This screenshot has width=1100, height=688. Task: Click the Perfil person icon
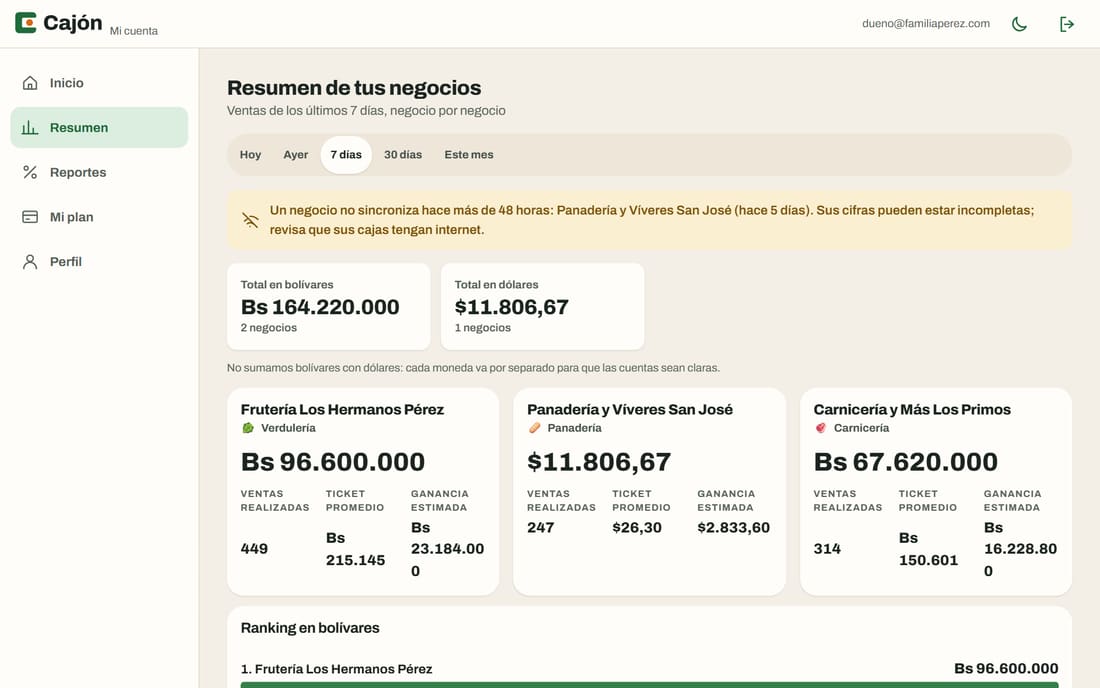pos(29,262)
